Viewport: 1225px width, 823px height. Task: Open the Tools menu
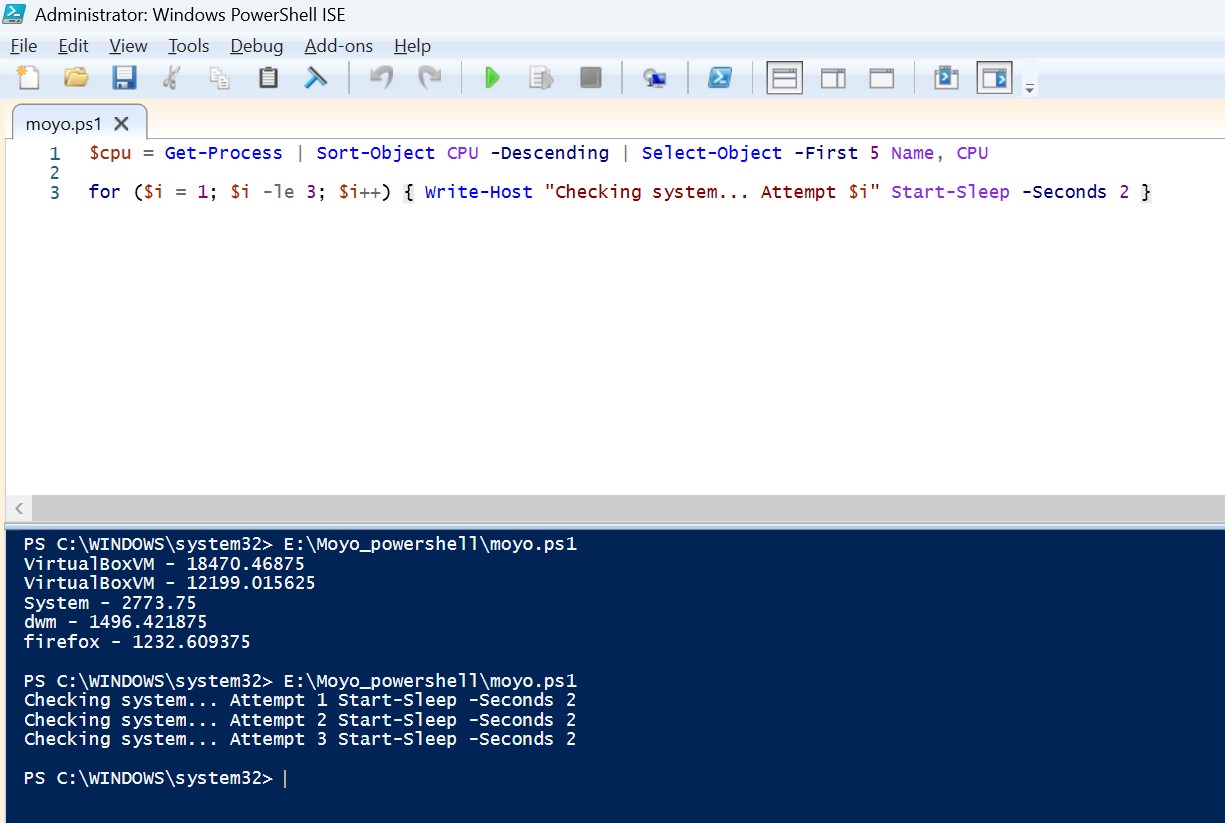click(x=188, y=46)
